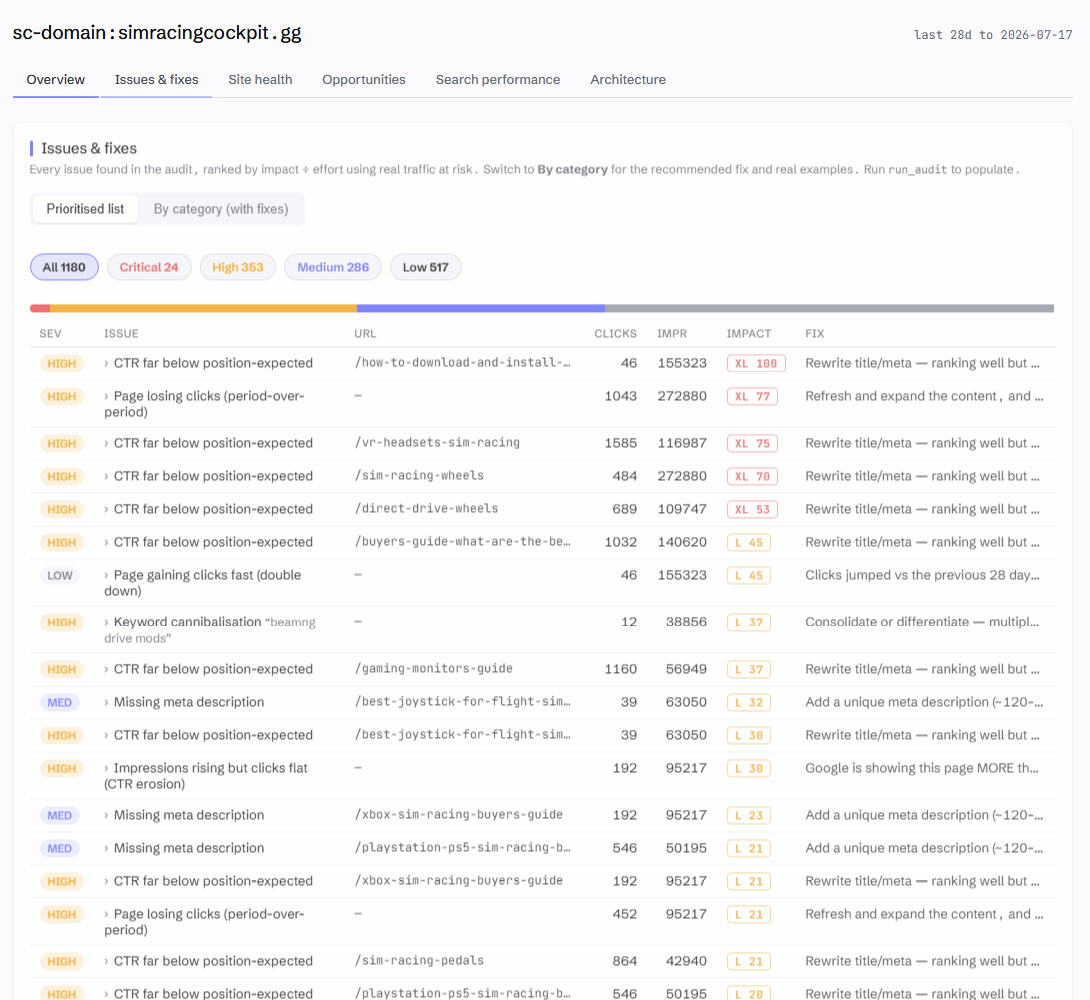This screenshot has height=1000, width=1090.
Task: Filter by Low 517 issues
Action: pos(425,267)
